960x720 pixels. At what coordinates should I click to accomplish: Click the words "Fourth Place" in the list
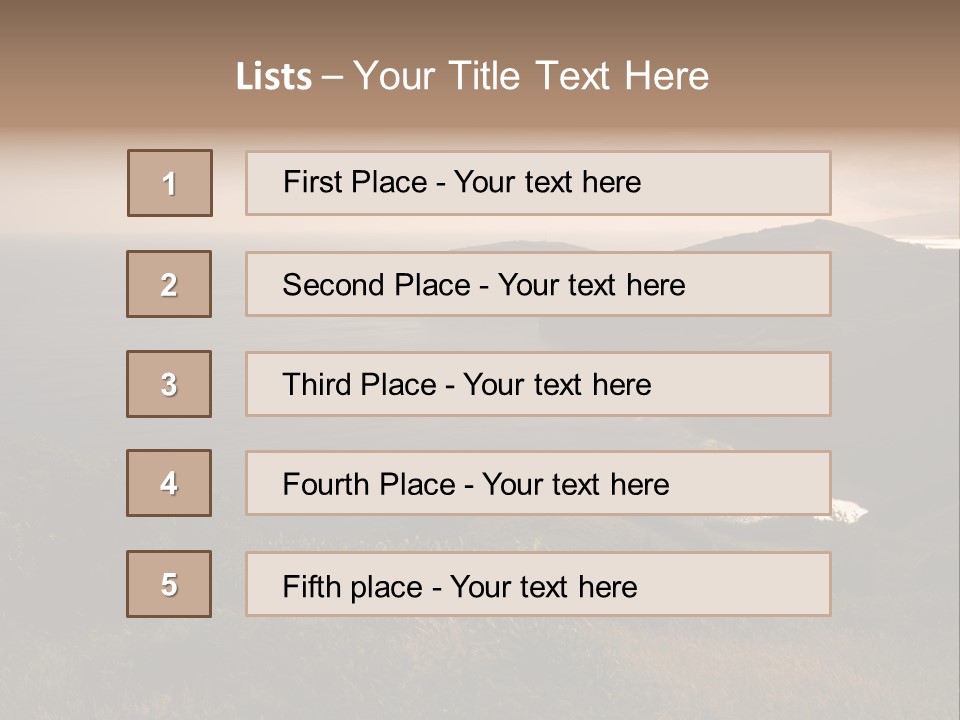coord(369,485)
